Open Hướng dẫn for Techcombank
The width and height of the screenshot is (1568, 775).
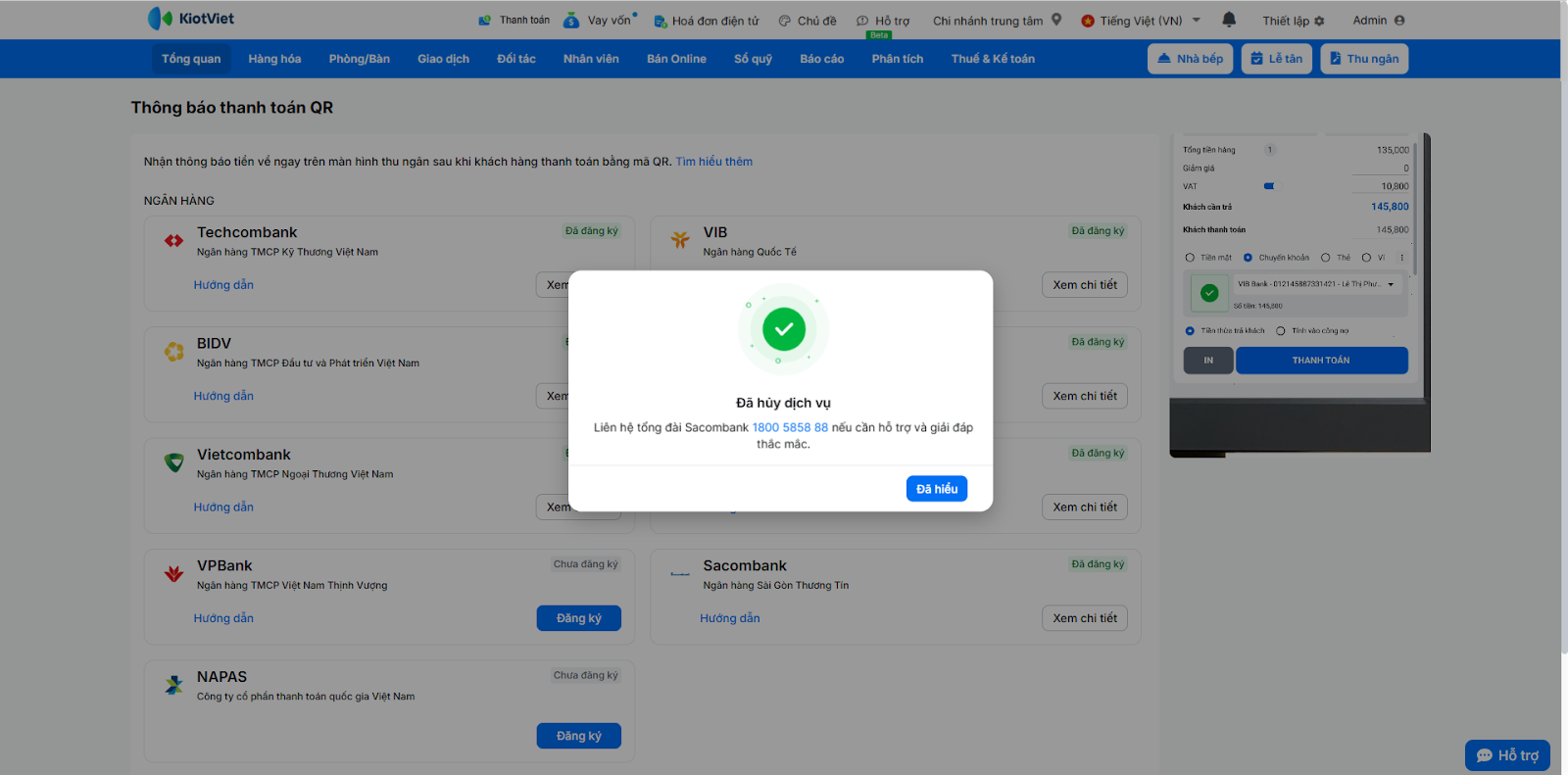(x=223, y=285)
